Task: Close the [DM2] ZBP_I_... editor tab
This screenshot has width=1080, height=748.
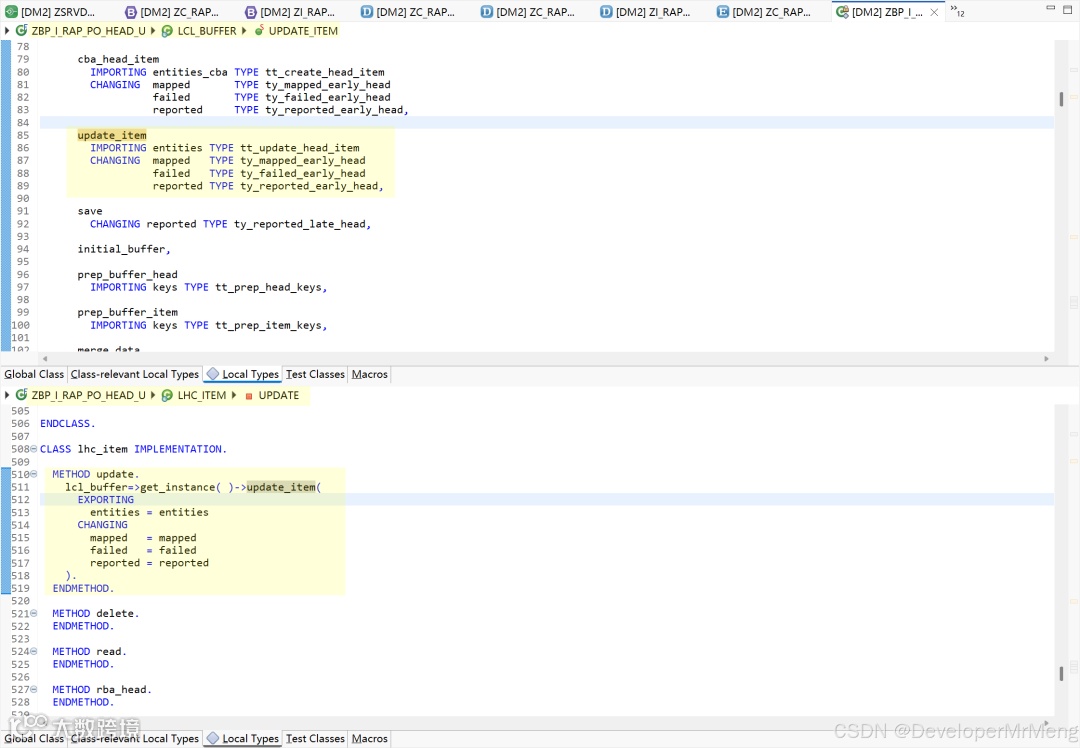Action: click(x=934, y=12)
